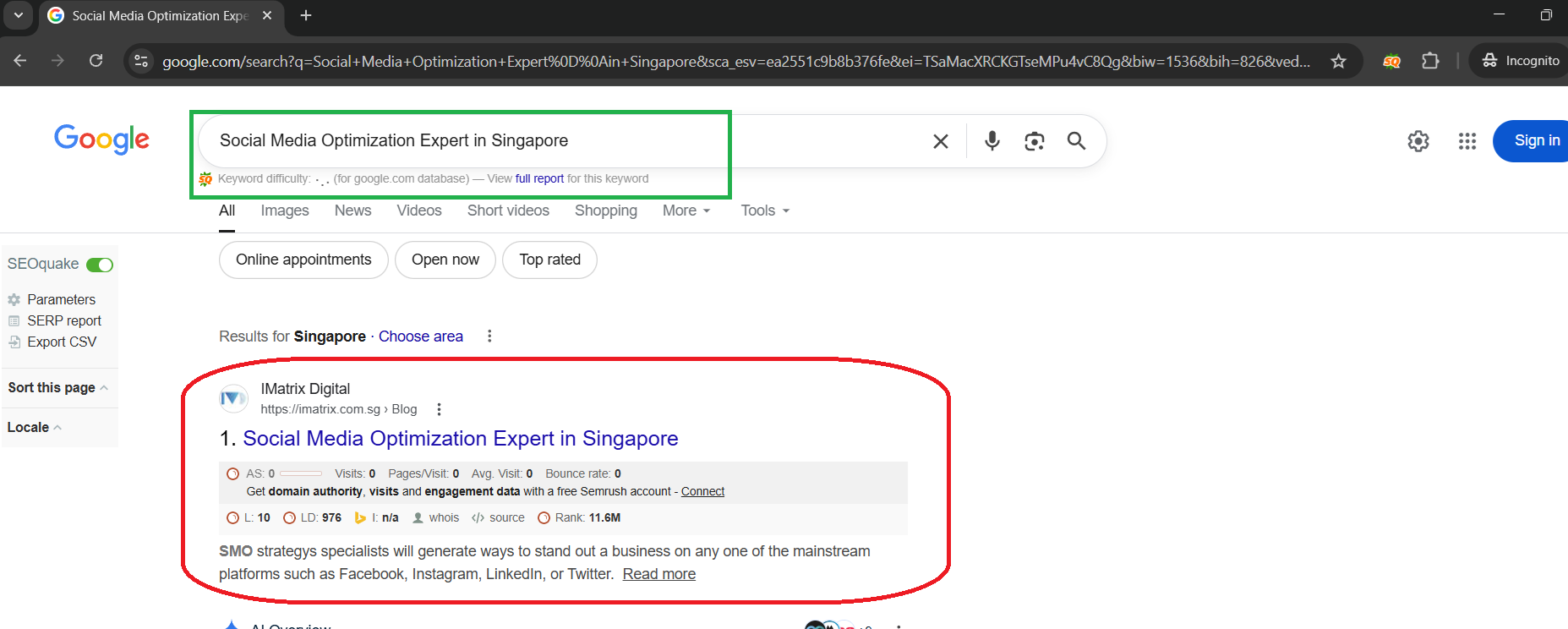
Task: Switch to the News tab
Action: (352, 211)
